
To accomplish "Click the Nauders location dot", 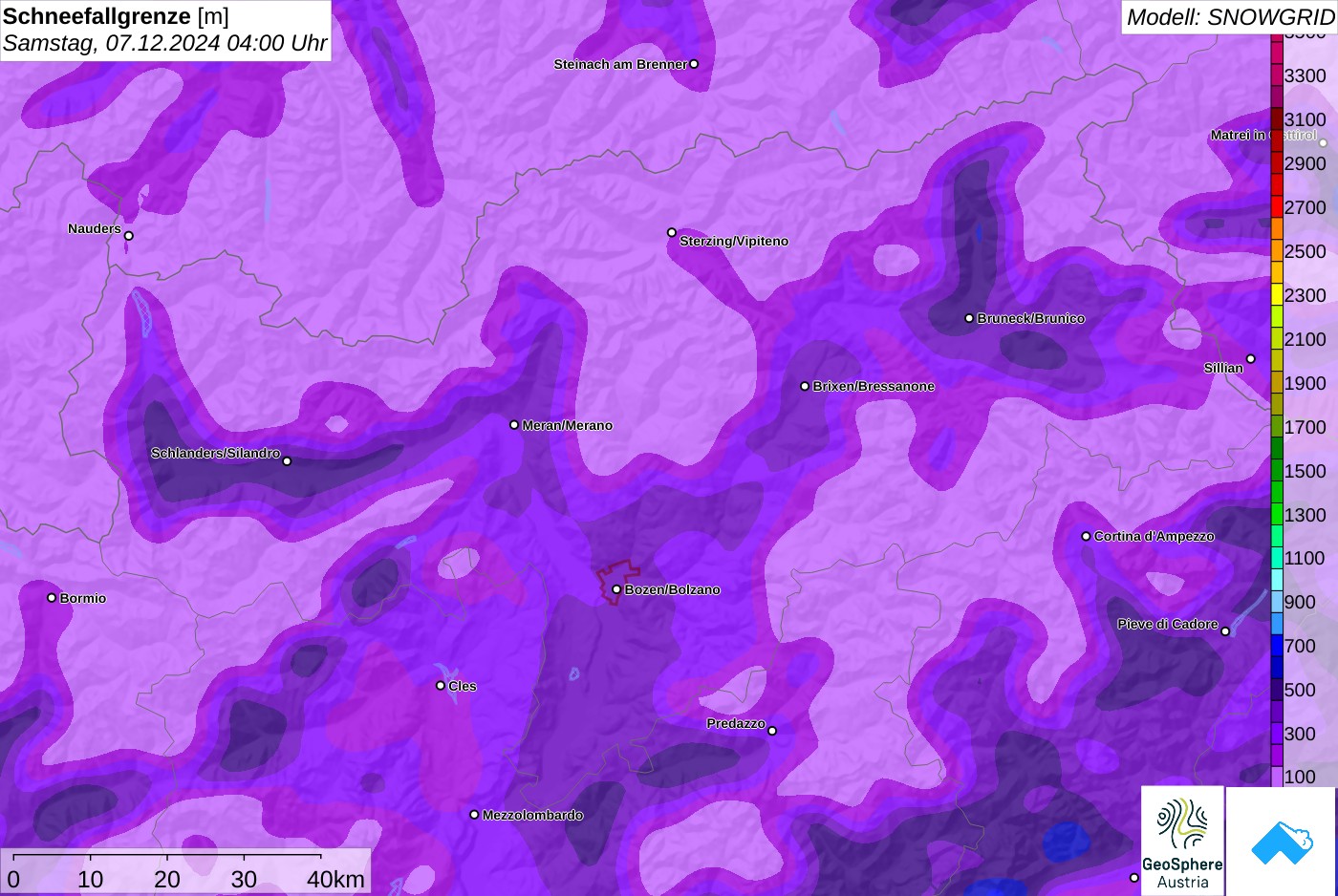I will click(129, 236).
